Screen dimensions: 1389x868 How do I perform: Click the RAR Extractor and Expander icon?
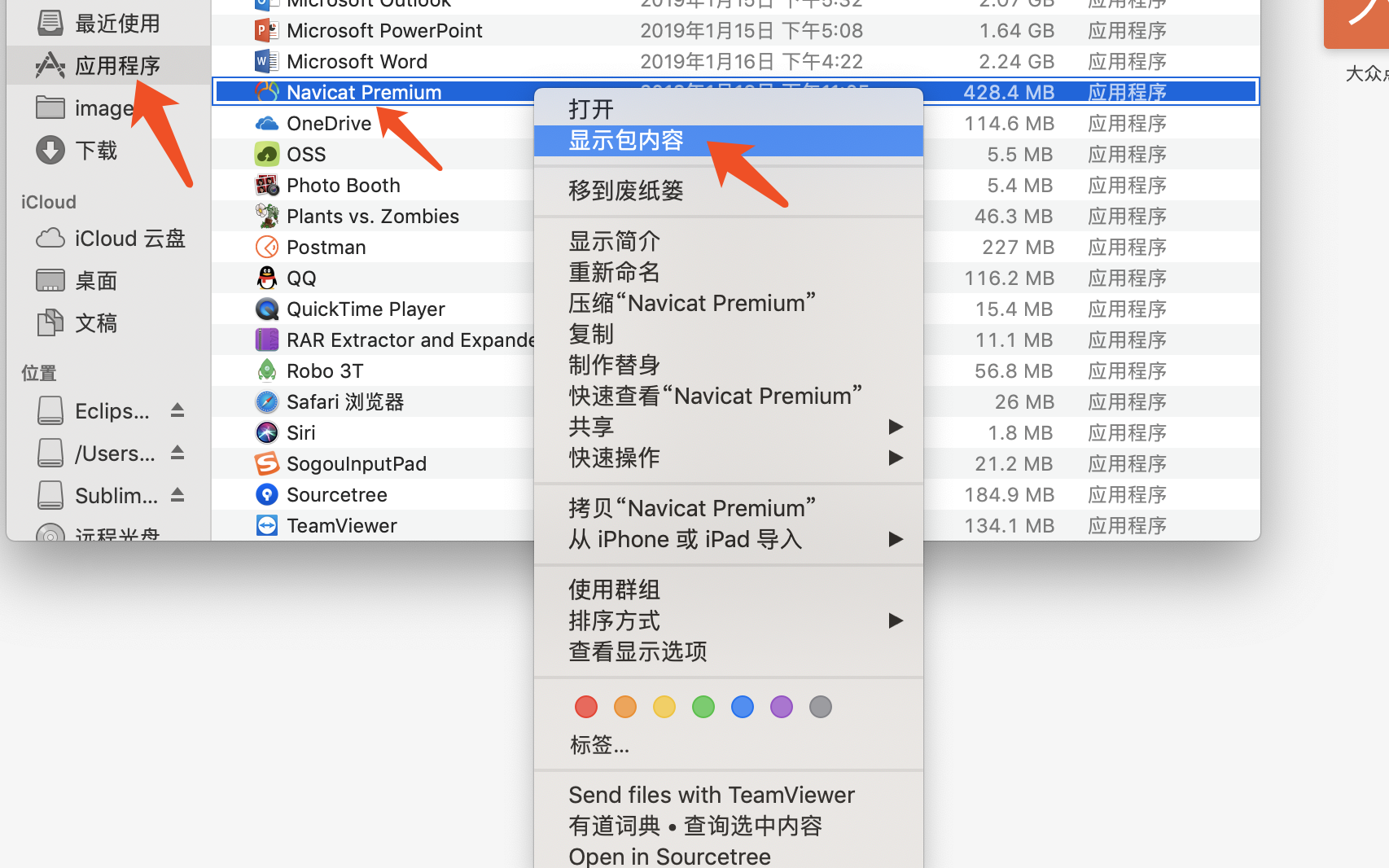point(266,340)
